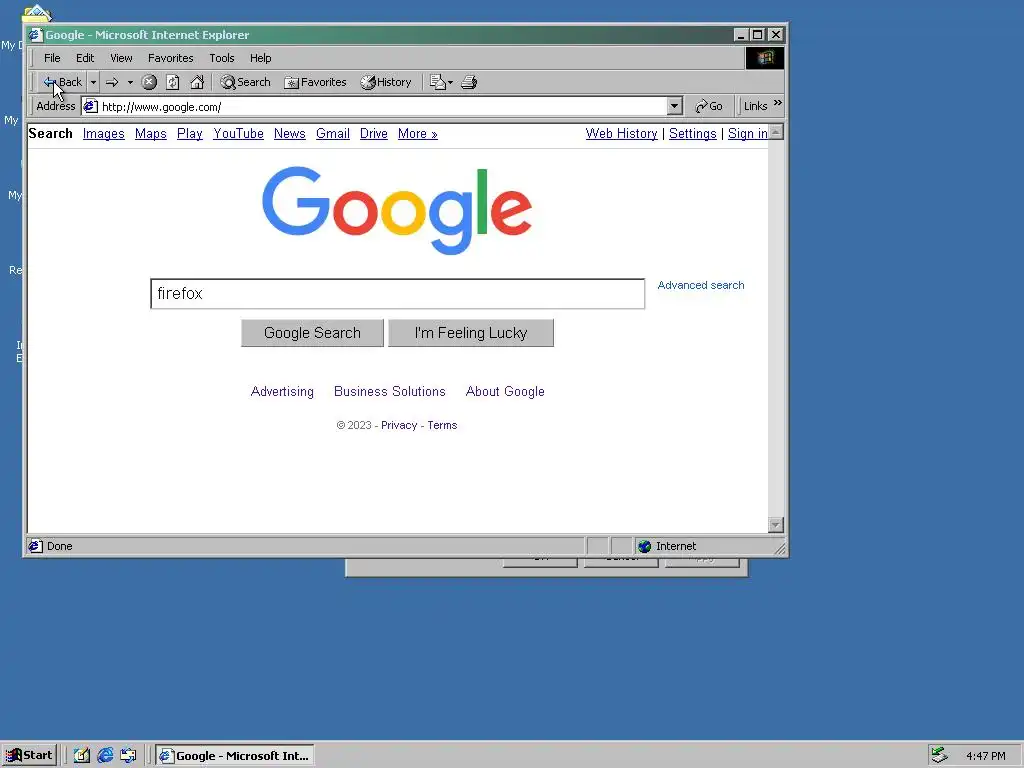Open the Terms link
Image resolution: width=1024 pixels, height=768 pixels.
click(442, 425)
